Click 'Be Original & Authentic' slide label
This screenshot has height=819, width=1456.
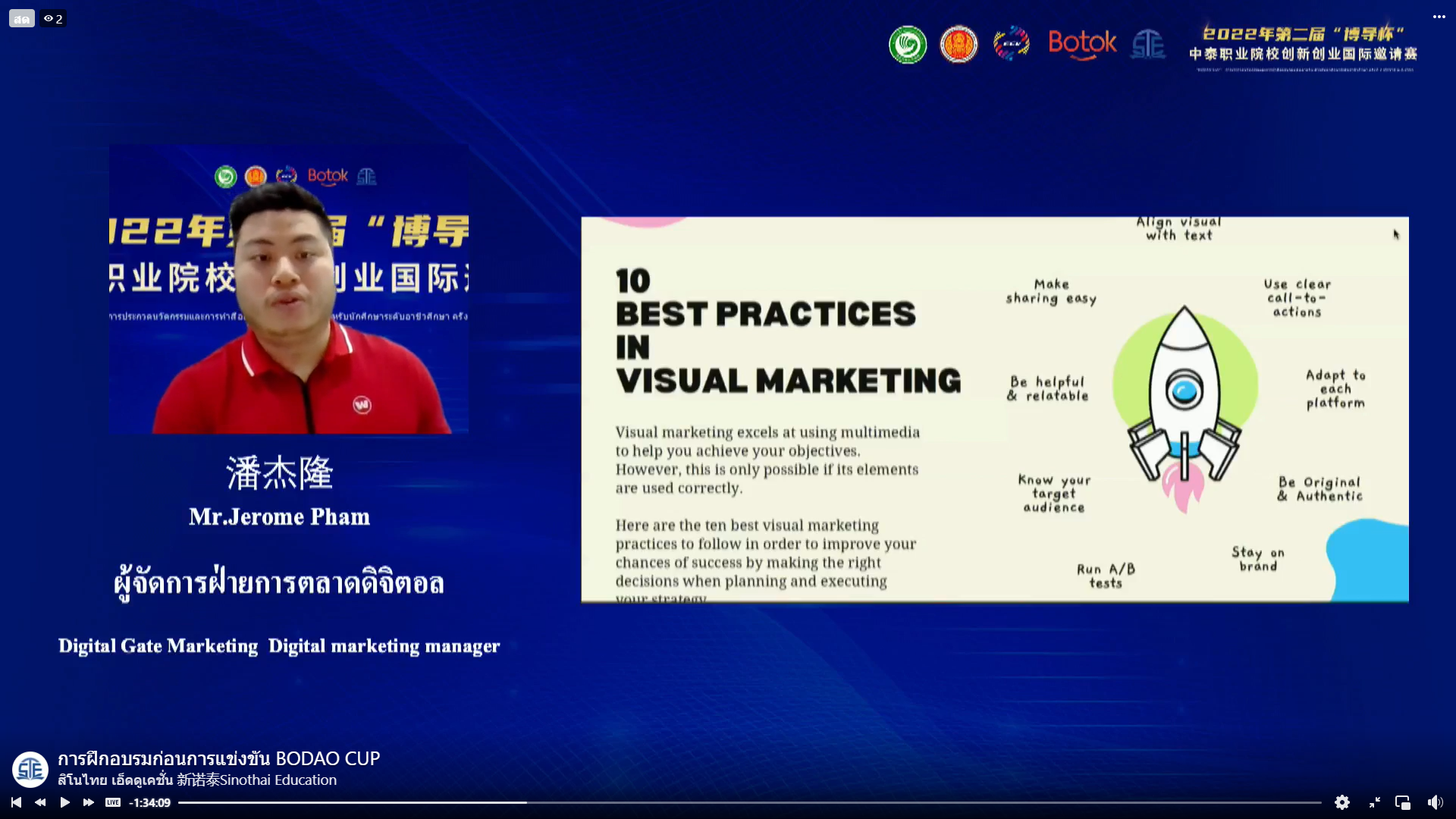[1319, 489]
